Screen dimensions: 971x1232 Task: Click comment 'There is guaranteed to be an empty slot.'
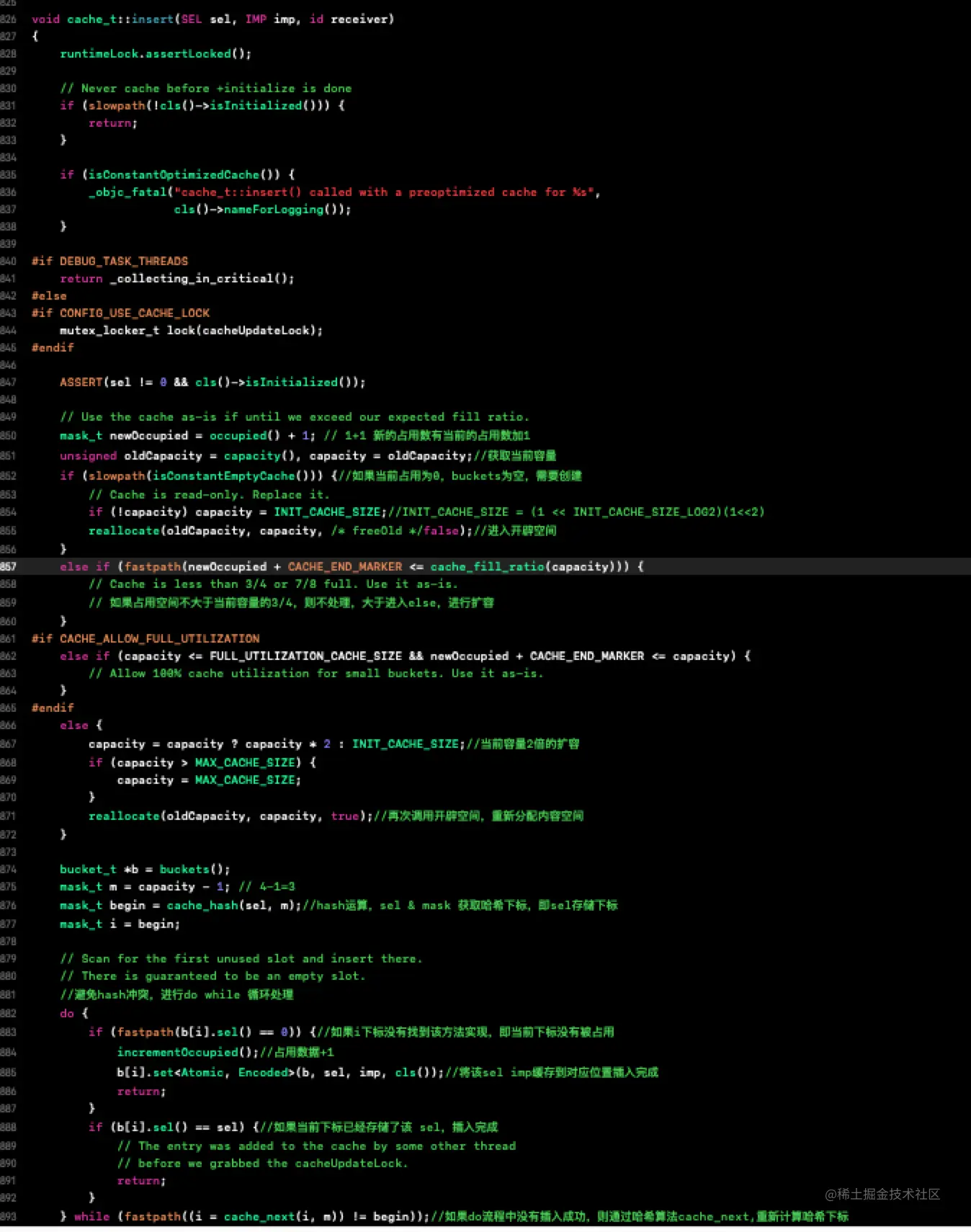(x=212, y=976)
